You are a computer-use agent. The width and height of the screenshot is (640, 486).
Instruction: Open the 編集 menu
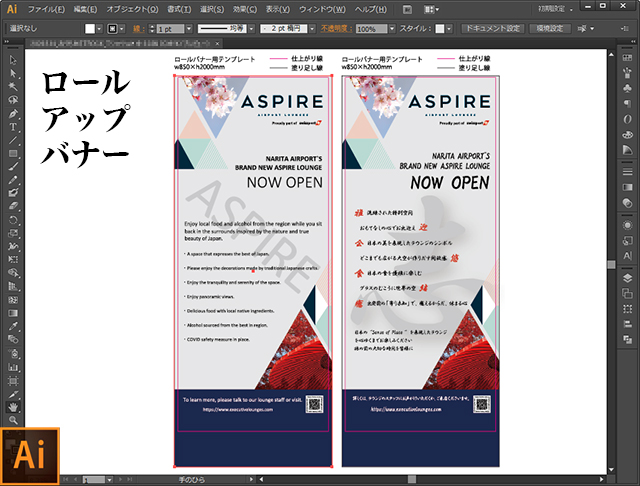(x=85, y=9)
